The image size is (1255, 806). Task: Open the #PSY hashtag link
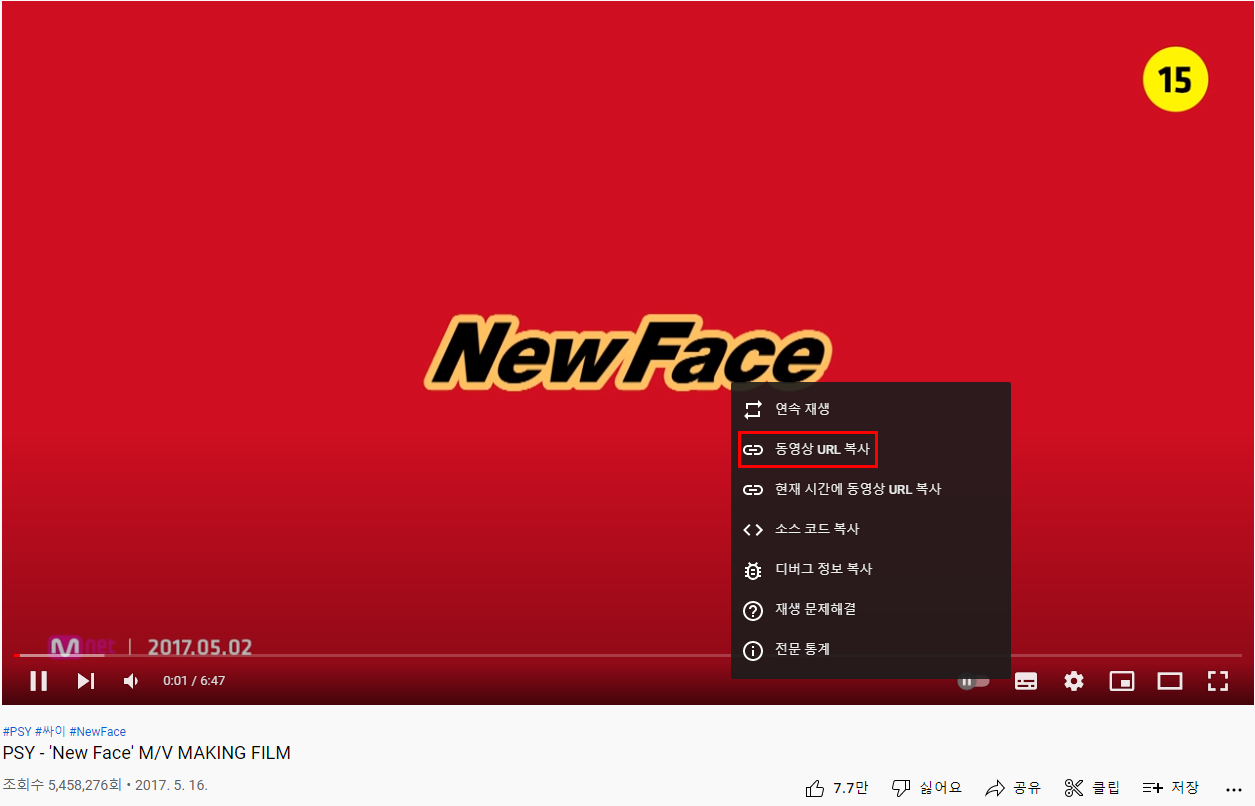[17, 732]
